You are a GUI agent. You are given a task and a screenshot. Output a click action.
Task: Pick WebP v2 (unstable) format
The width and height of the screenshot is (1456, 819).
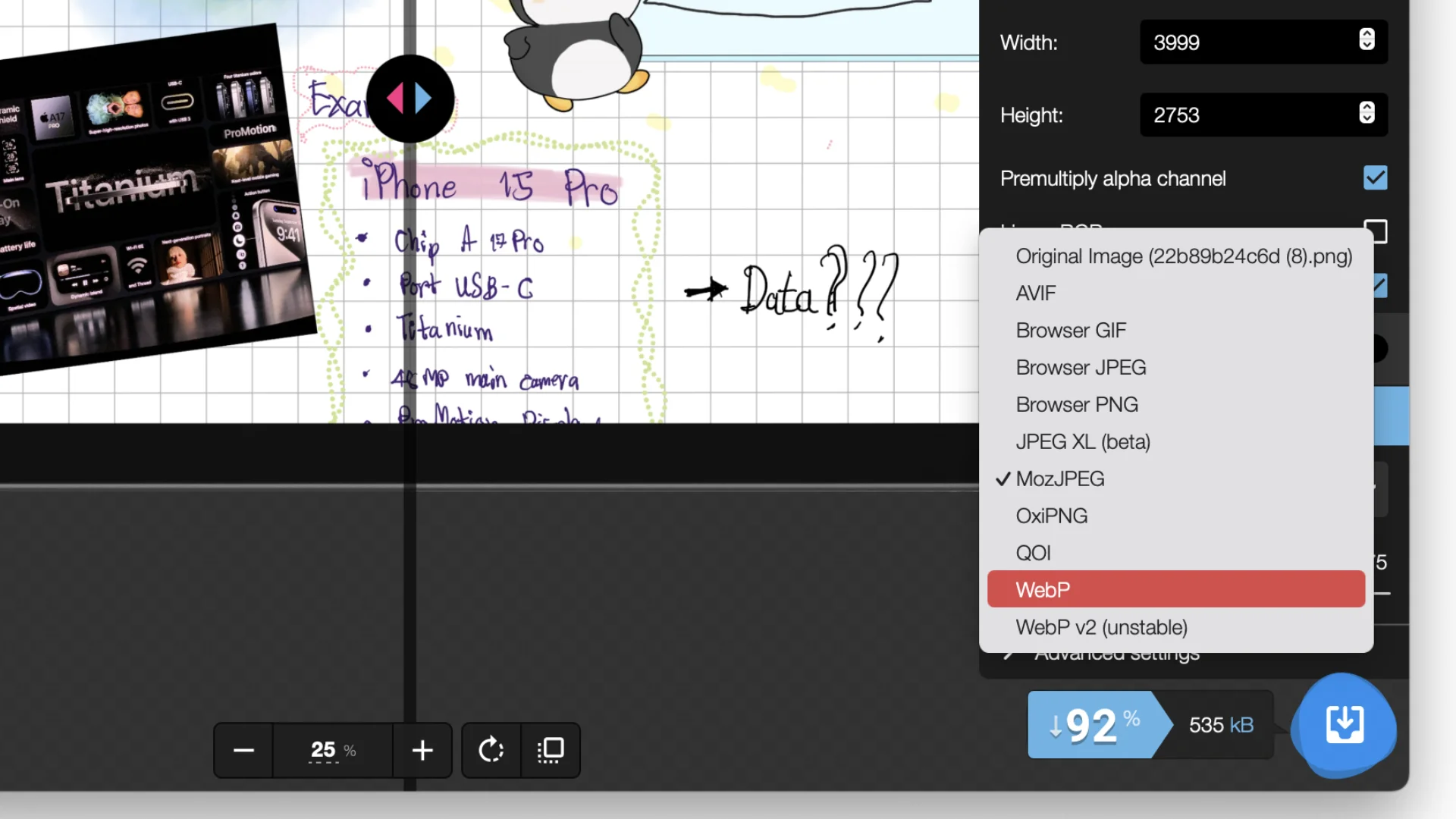1101,627
